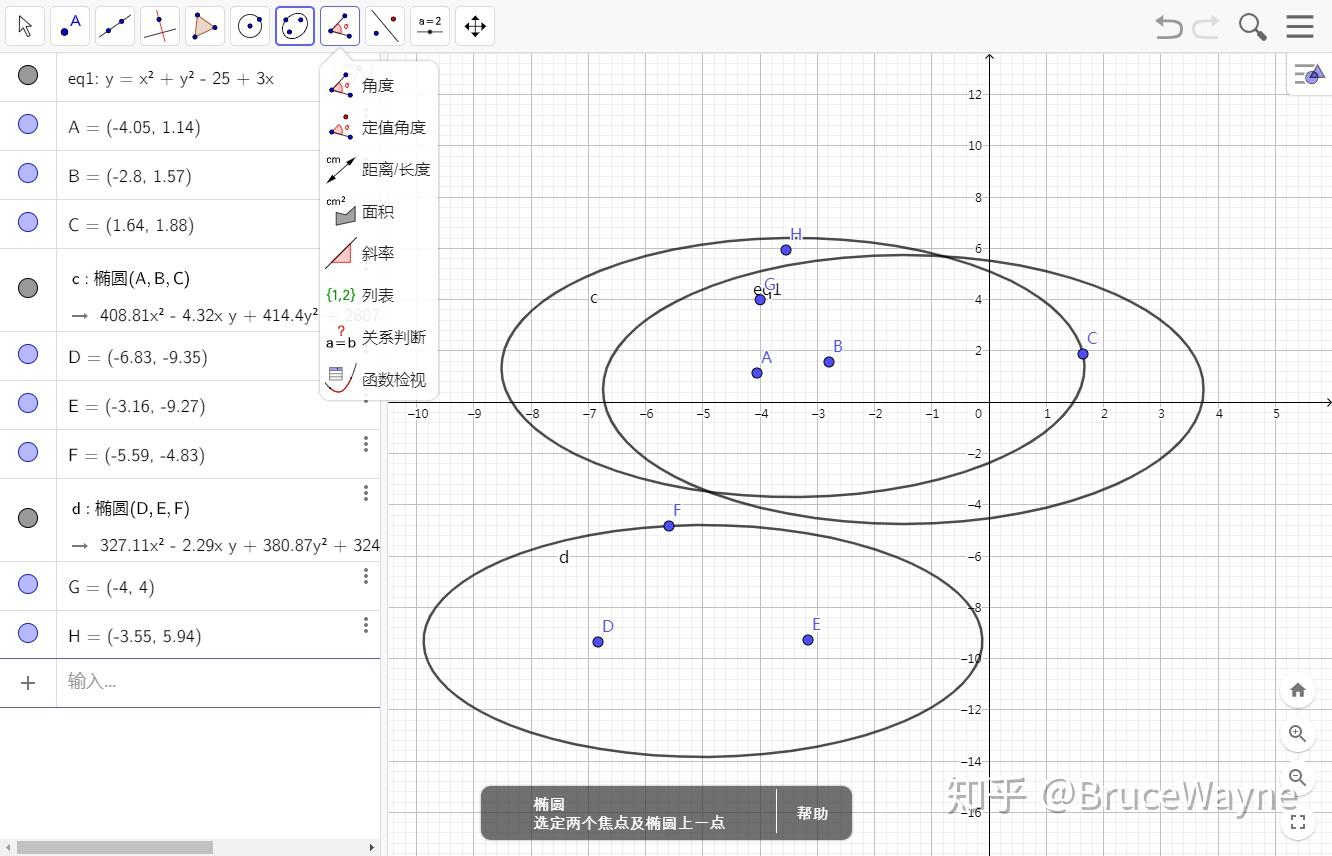
Task: Toggle visibility of point F
Action: click(x=28, y=452)
